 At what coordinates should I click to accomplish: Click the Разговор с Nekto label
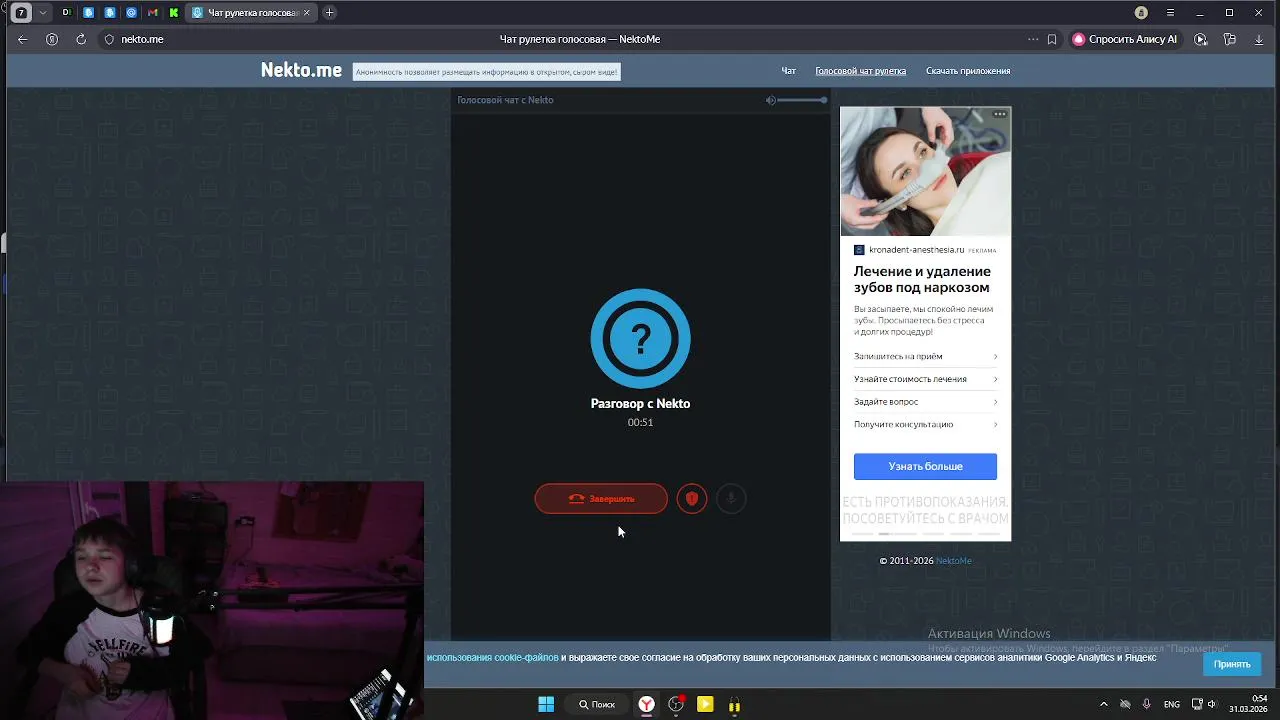click(640, 404)
